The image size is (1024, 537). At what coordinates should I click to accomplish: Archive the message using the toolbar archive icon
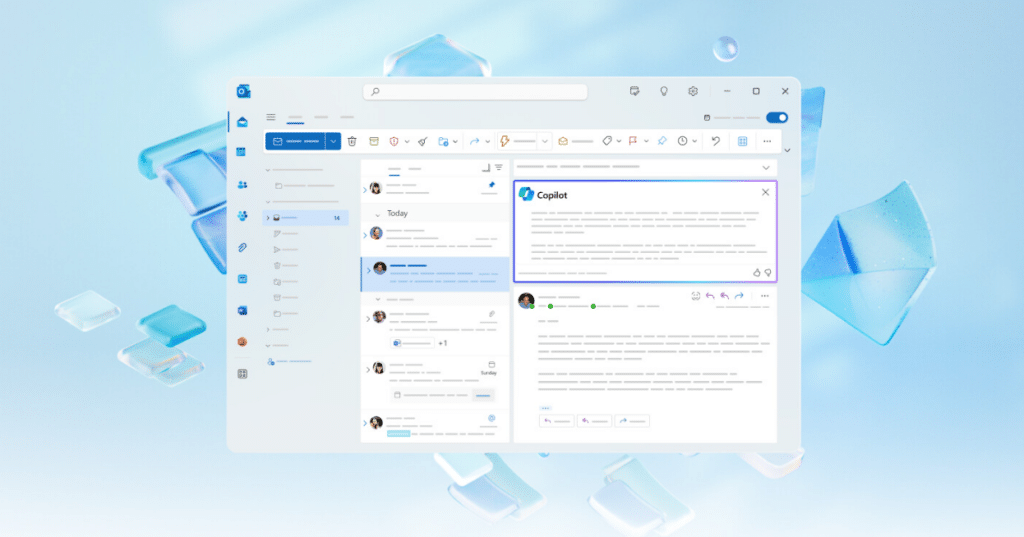[374, 142]
